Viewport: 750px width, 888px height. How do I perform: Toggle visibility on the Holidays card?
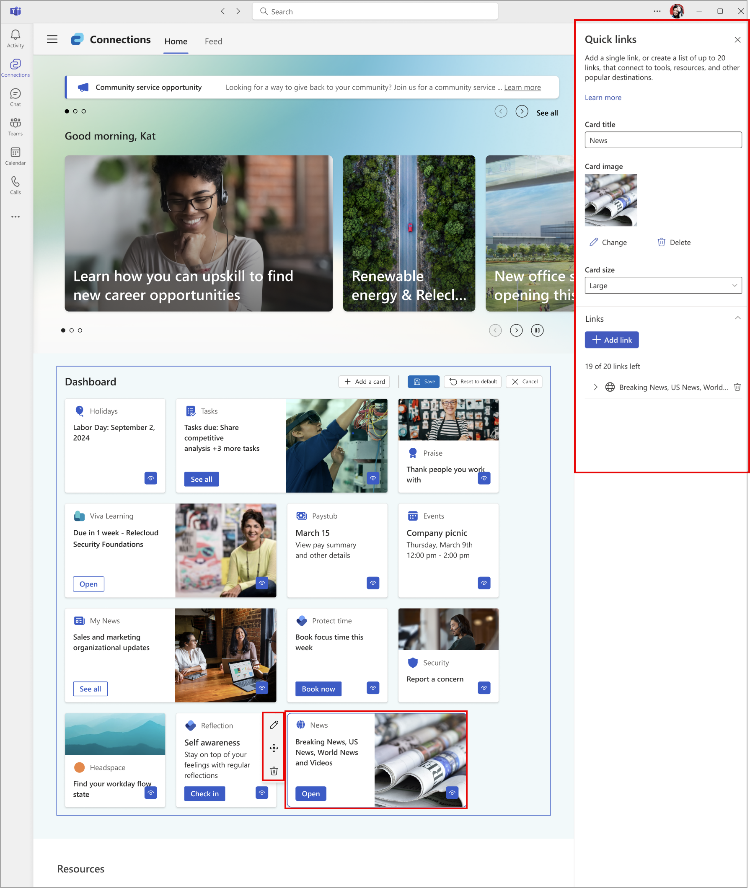151,479
